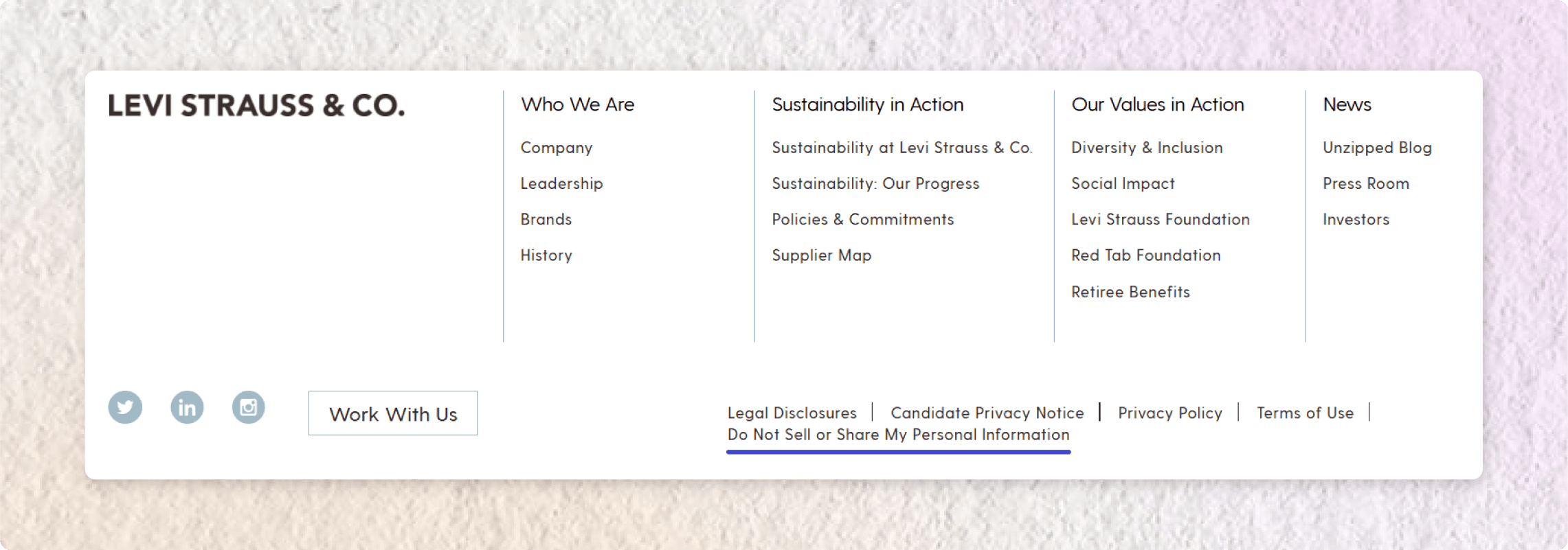Open the Supplier Map link

pos(821,255)
